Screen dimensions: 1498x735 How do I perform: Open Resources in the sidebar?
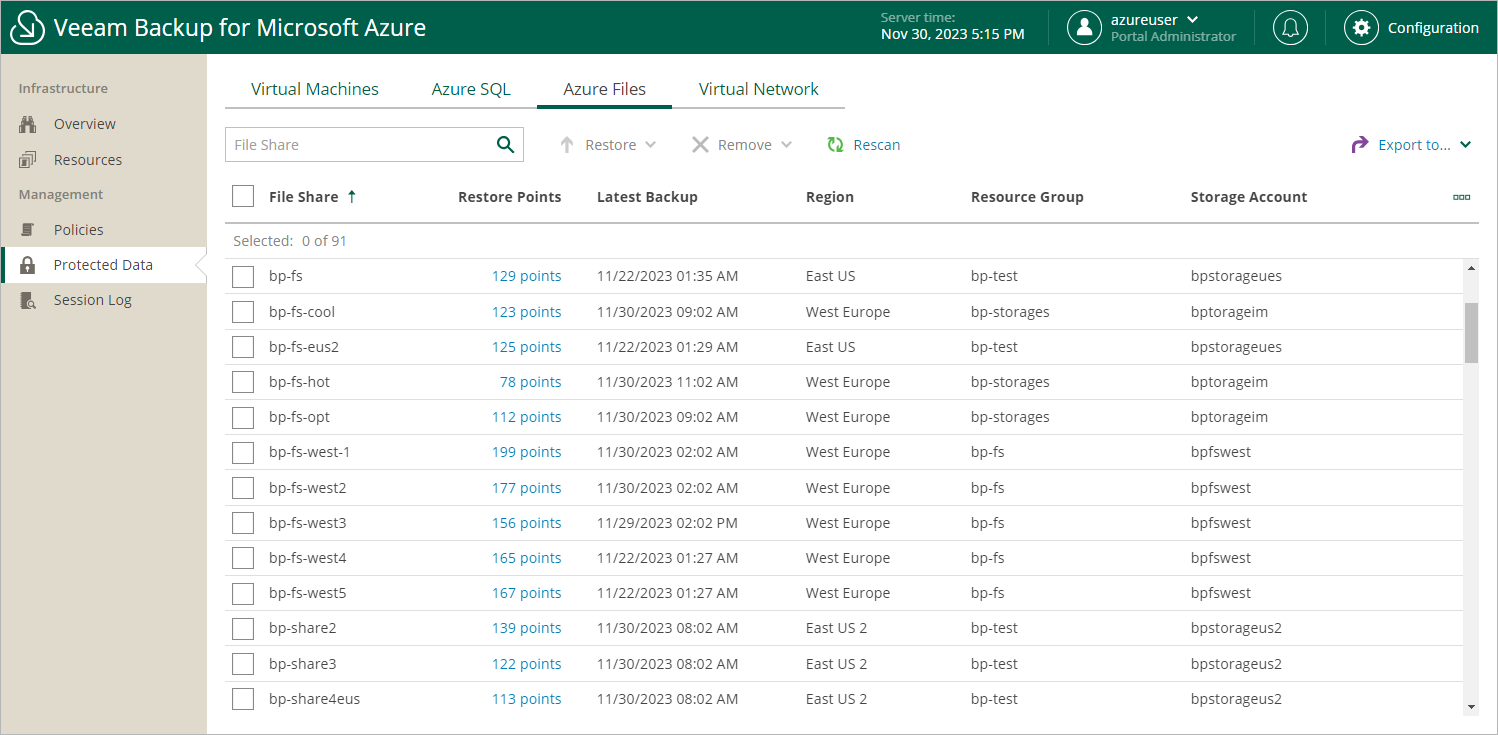tap(88, 160)
